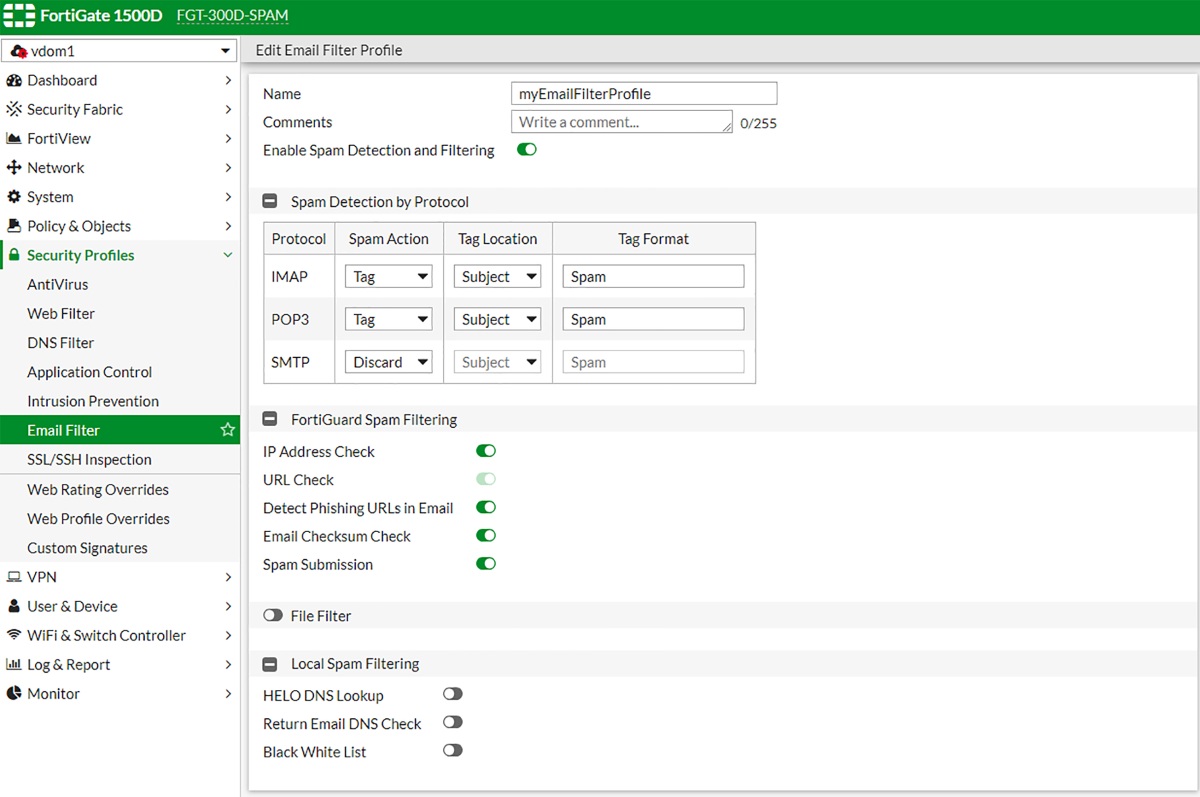Image resolution: width=1200 pixels, height=797 pixels.
Task: Open IMAP Spam Action dropdown
Action: point(389,277)
